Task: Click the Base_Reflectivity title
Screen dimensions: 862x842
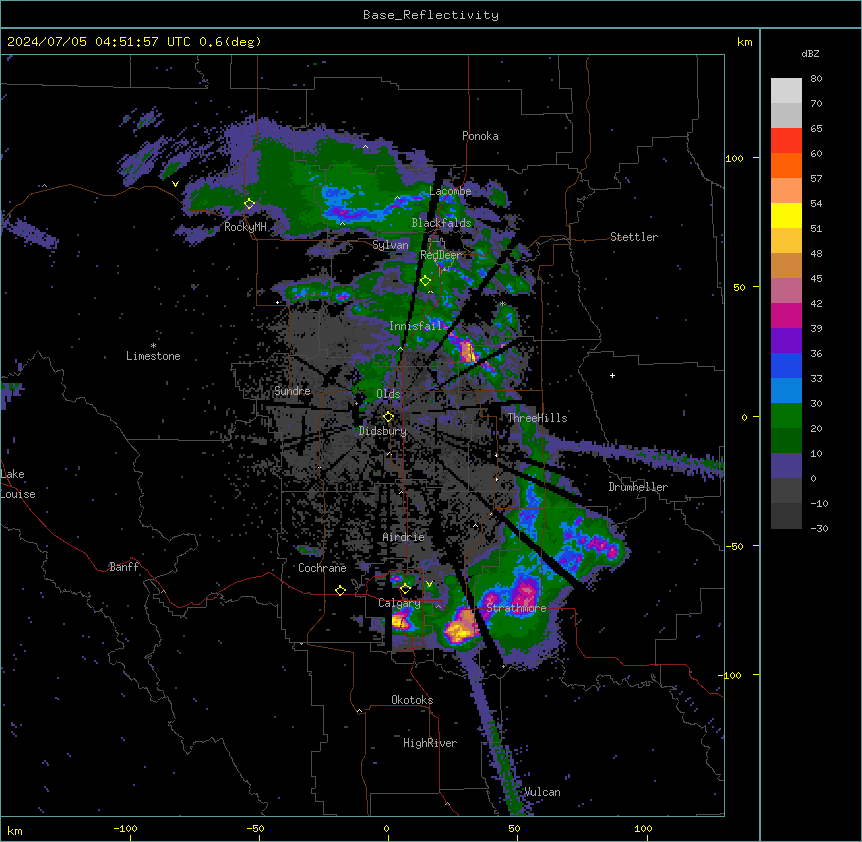Action: pos(431,15)
